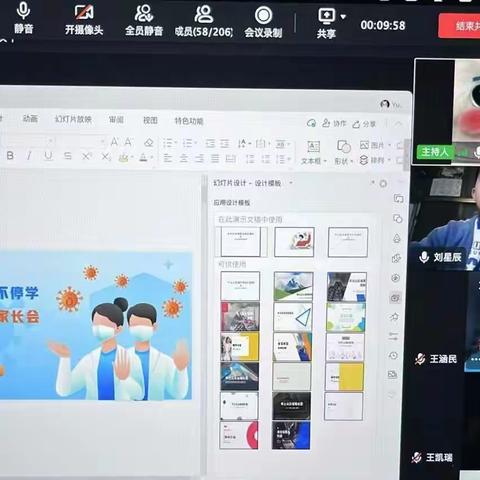Image resolution: width=480 pixels, height=480 pixels.
Task: Toggle italic formatting
Action: point(29,155)
